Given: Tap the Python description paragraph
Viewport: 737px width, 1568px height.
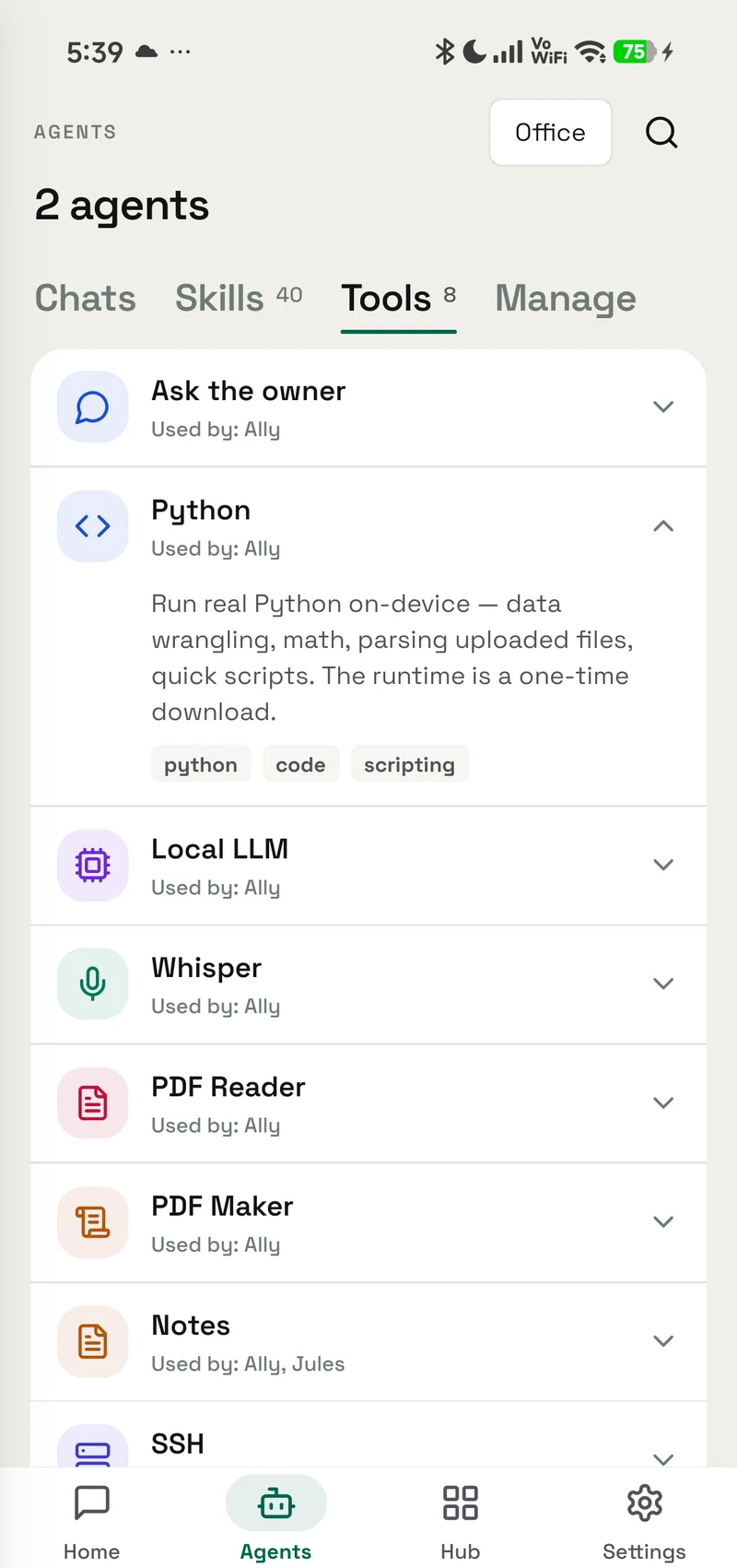Looking at the screenshot, I should click(x=392, y=657).
